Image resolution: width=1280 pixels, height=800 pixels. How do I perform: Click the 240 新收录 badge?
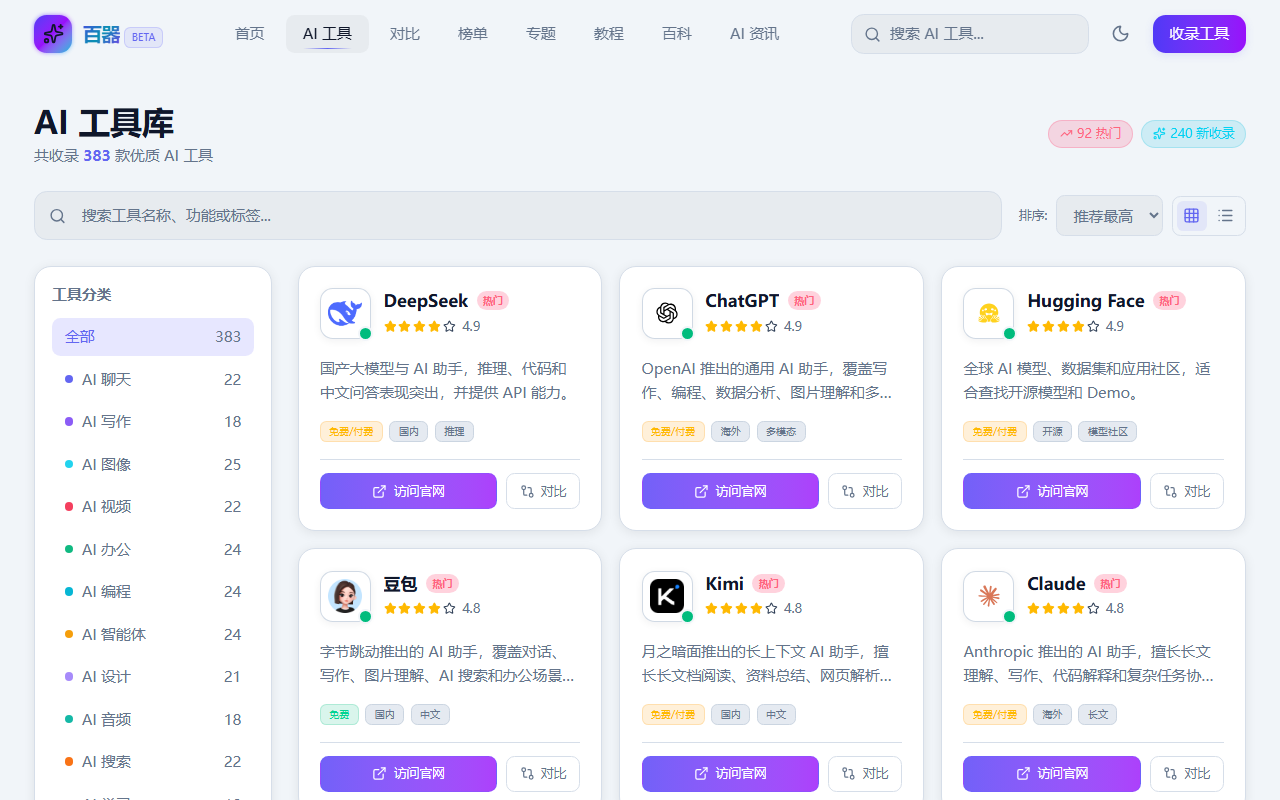(1193, 134)
